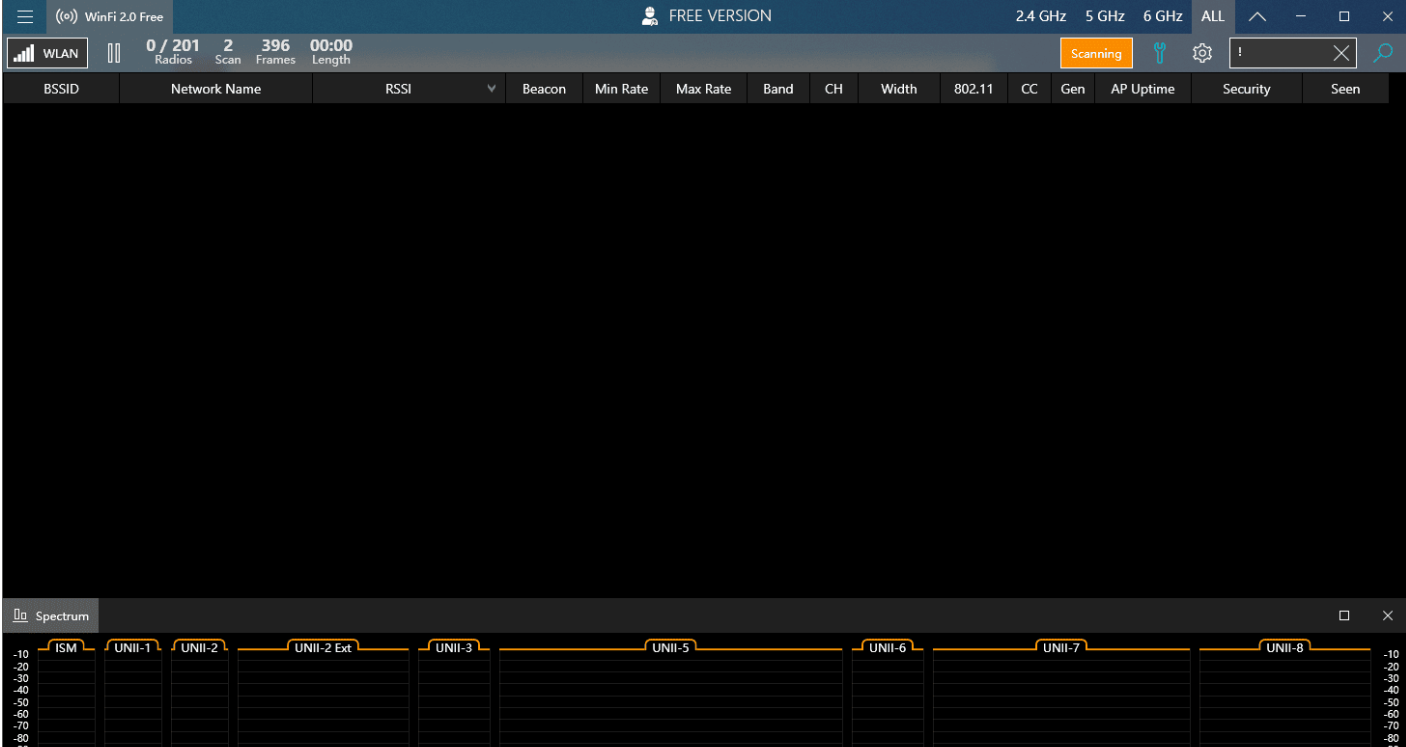This screenshot has width=1406, height=747.
Task: Select the UNII-7 band label
Action: point(1061,648)
